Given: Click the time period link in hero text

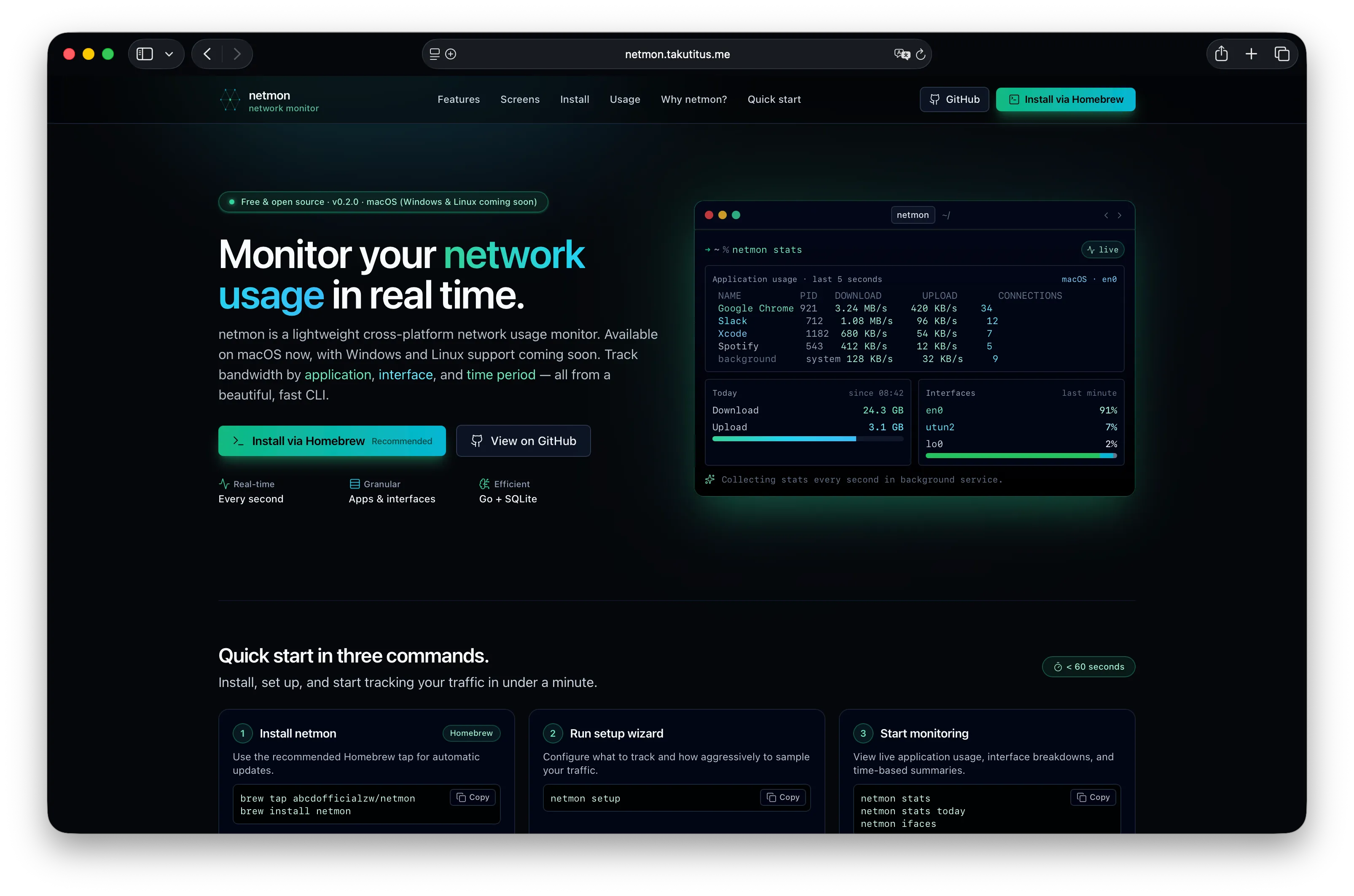Looking at the screenshot, I should [x=501, y=375].
